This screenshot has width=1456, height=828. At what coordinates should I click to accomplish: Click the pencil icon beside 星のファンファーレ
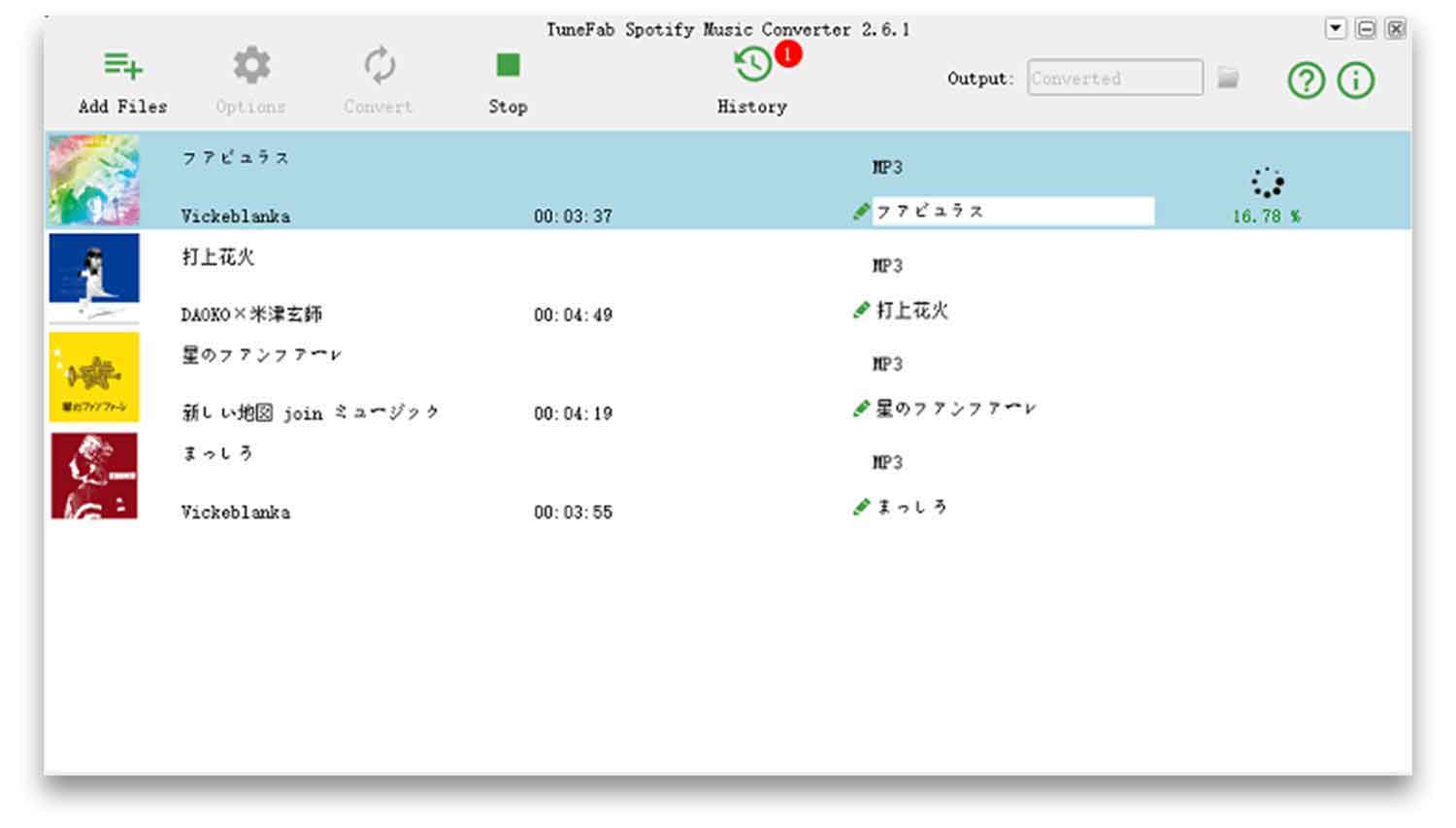click(x=861, y=409)
